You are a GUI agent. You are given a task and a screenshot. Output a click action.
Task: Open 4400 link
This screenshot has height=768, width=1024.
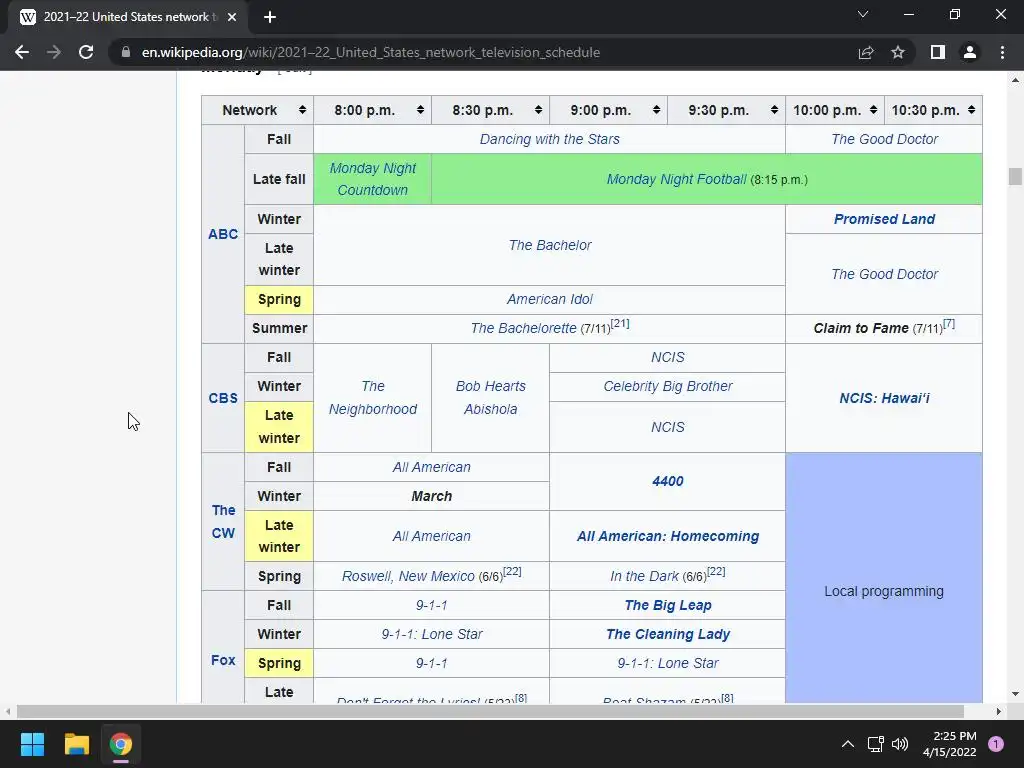667,481
